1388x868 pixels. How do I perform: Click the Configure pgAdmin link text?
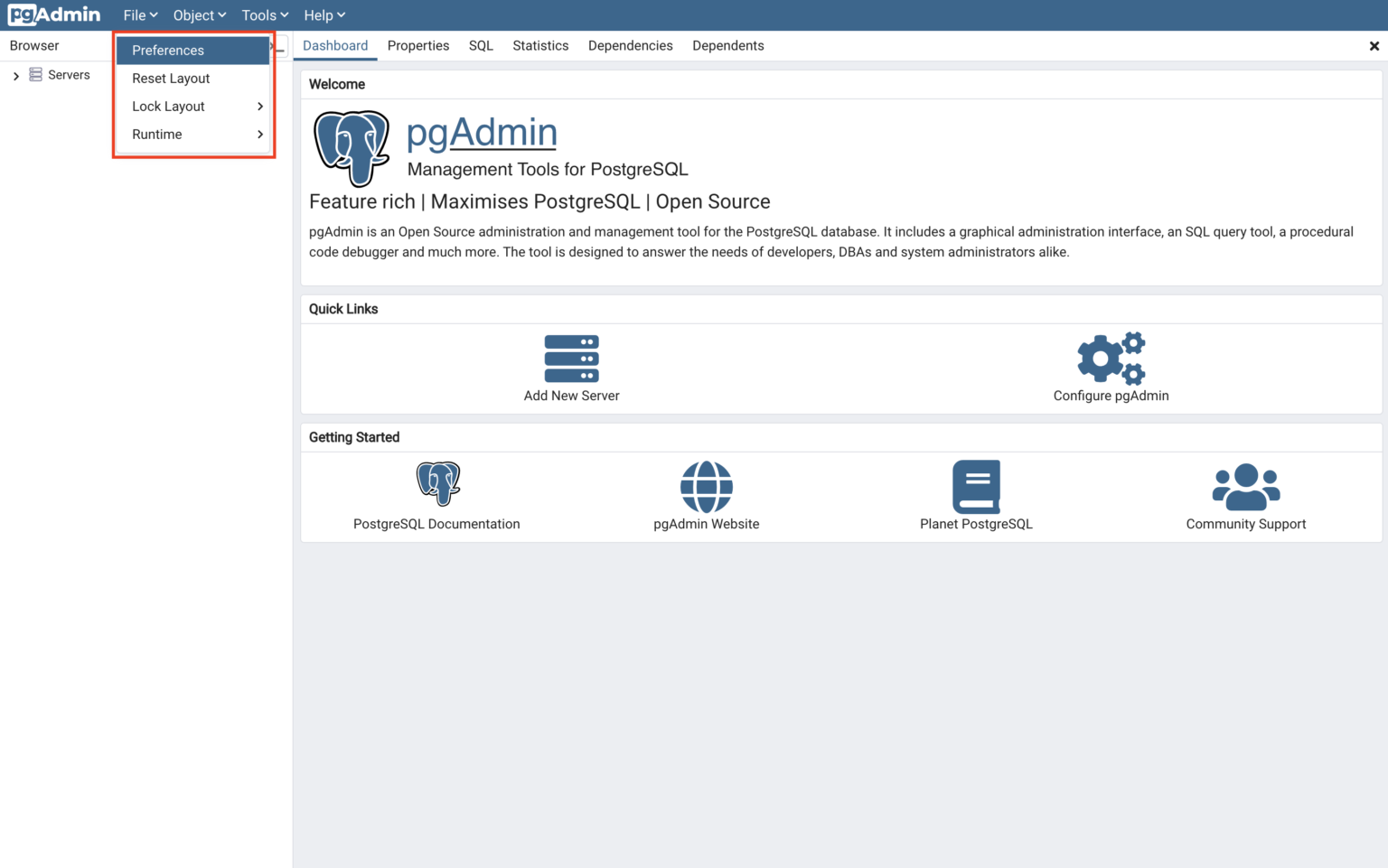pyautogui.click(x=1111, y=396)
